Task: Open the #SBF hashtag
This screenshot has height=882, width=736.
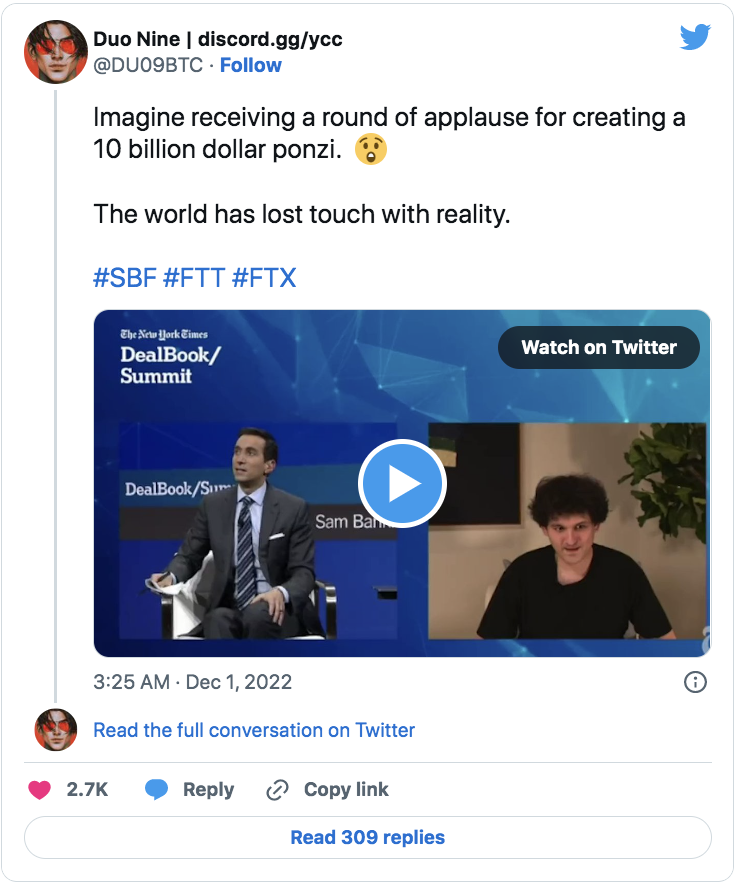Action: point(125,277)
